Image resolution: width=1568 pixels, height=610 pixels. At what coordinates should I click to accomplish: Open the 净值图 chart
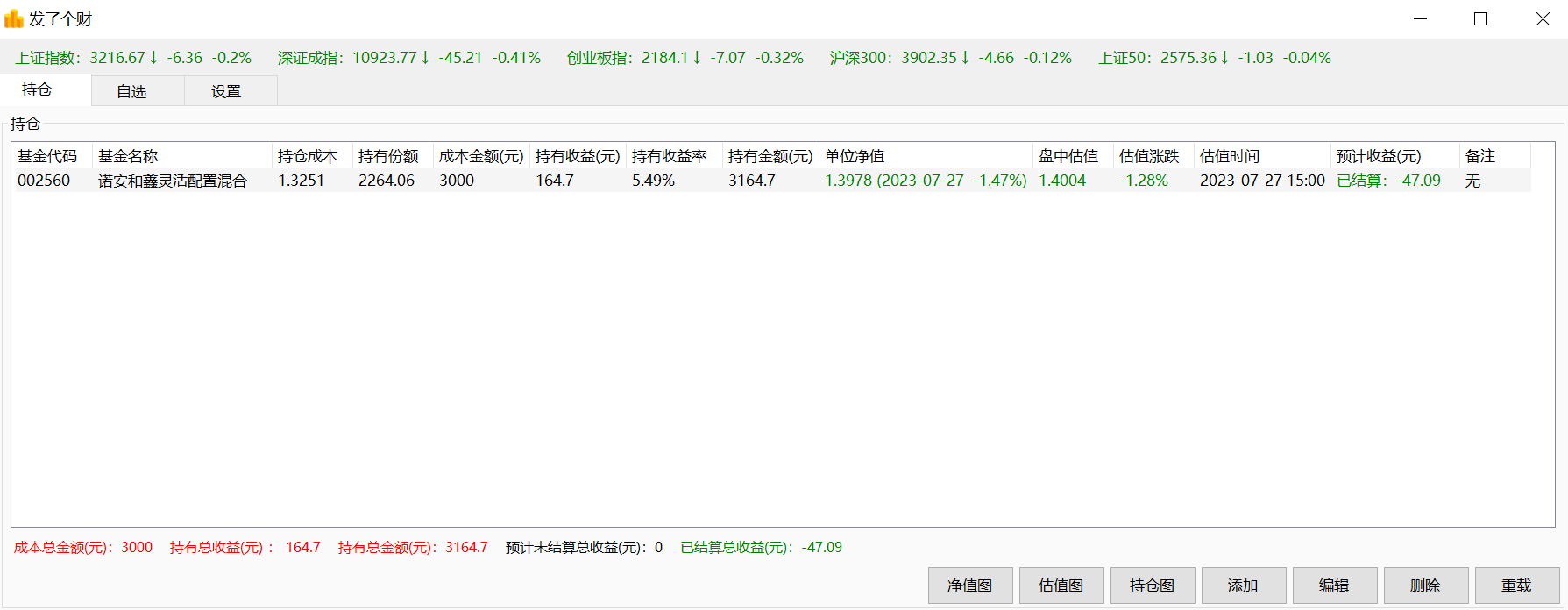coord(970,585)
